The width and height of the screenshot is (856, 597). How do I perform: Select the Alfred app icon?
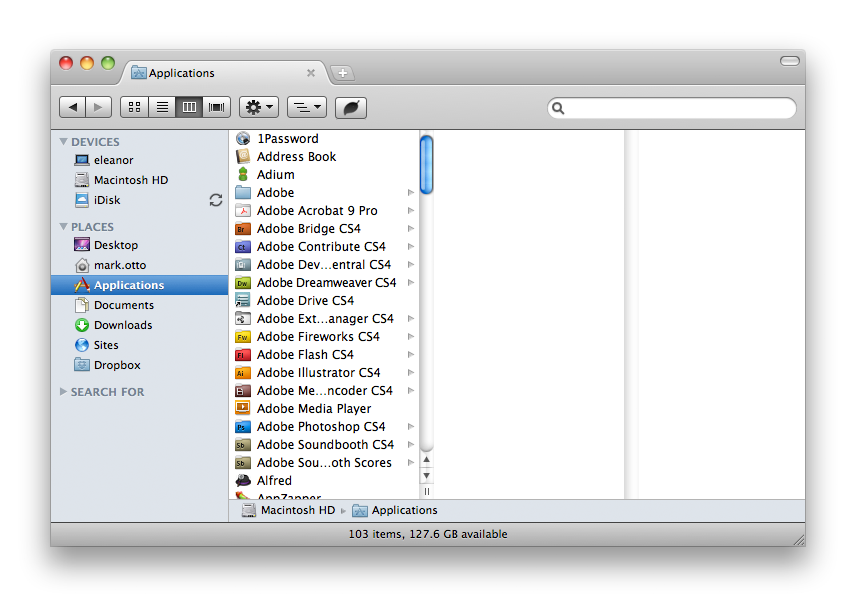pyautogui.click(x=243, y=481)
